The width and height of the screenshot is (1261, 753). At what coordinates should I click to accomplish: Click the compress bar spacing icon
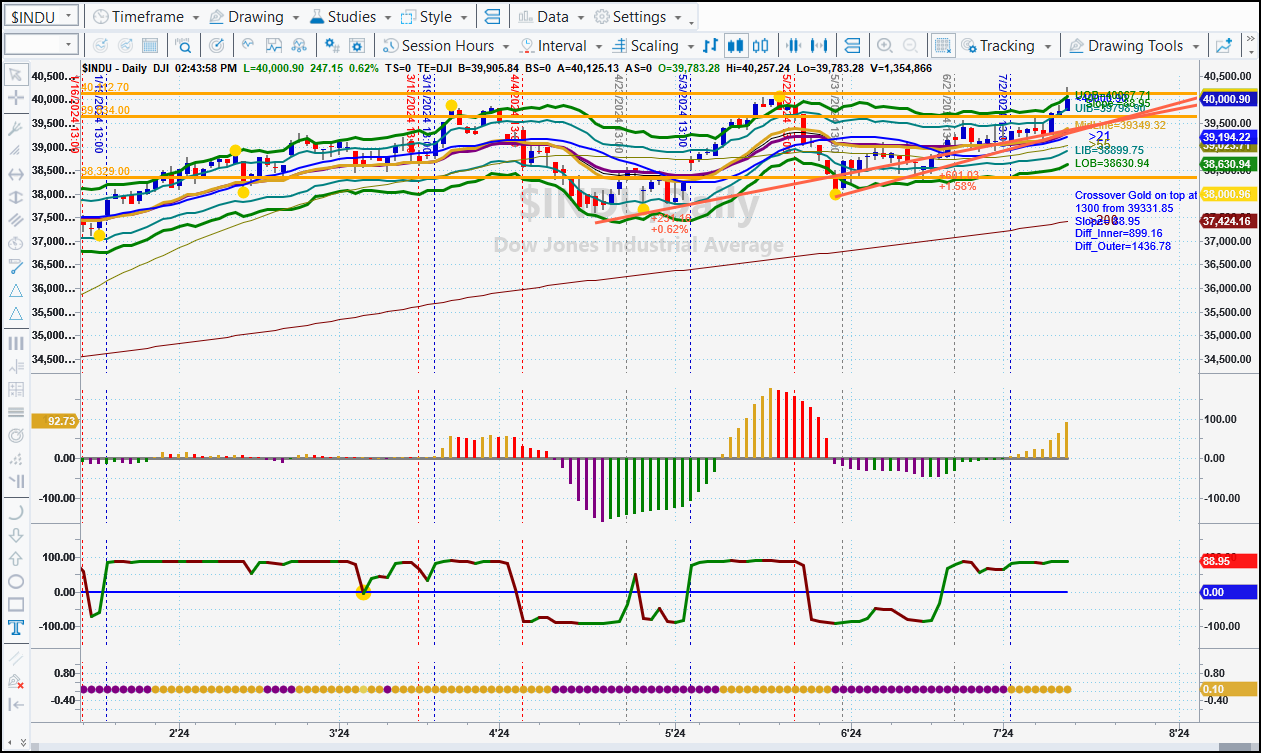[795, 45]
